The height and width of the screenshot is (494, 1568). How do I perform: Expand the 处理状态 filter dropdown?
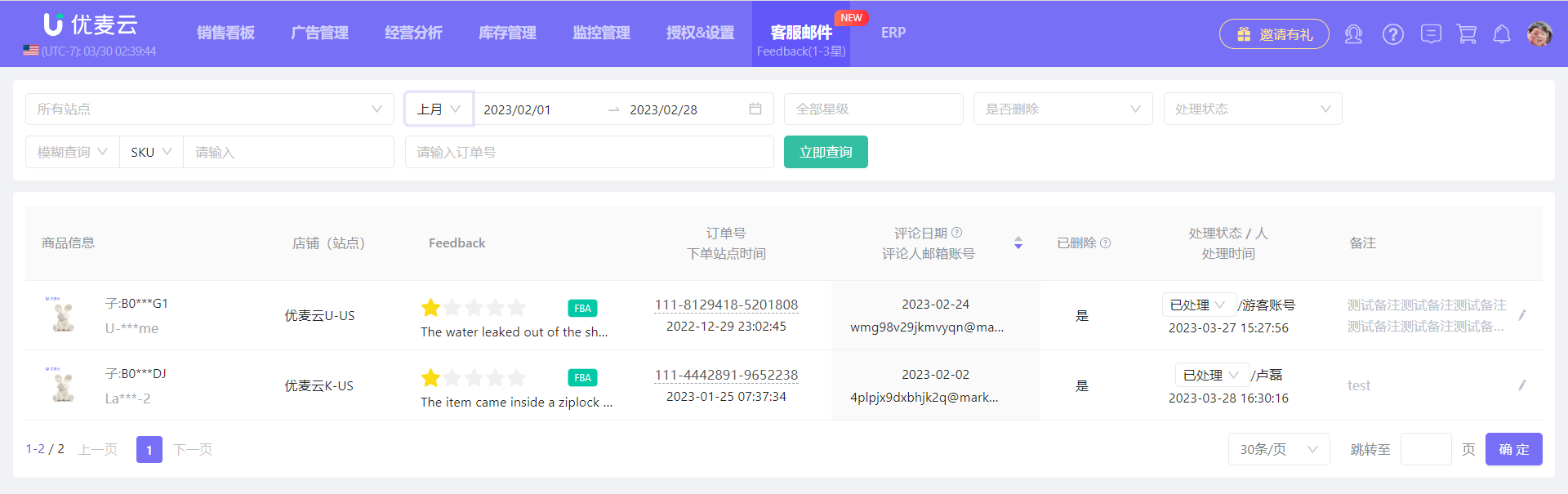coord(1253,109)
